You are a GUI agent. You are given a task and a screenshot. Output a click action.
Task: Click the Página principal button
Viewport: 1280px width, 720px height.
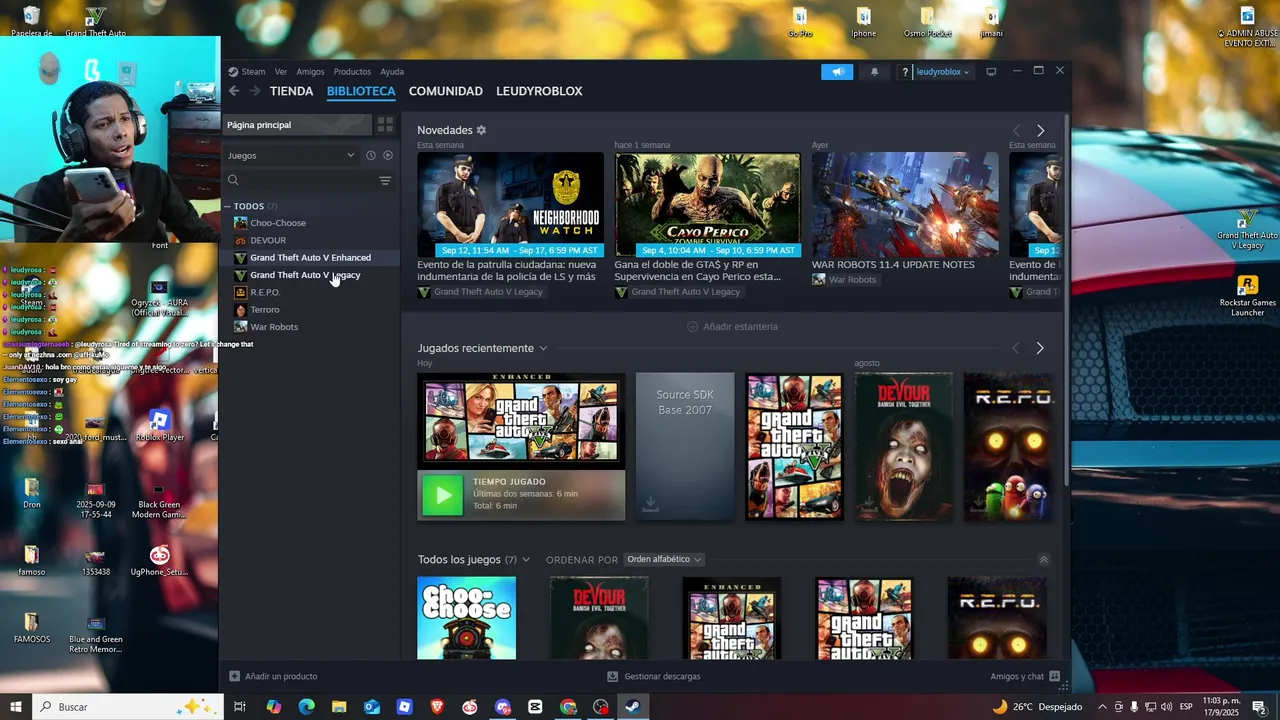pyautogui.click(x=297, y=125)
